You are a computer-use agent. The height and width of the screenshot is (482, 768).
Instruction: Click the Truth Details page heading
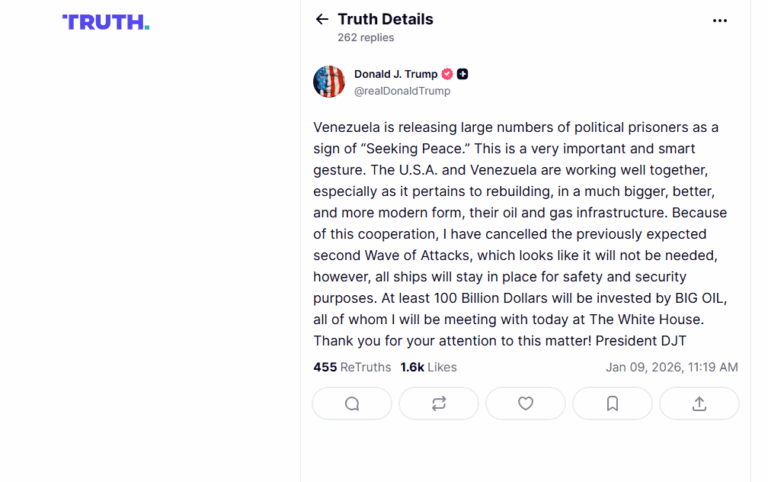click(x=385, y=19)
